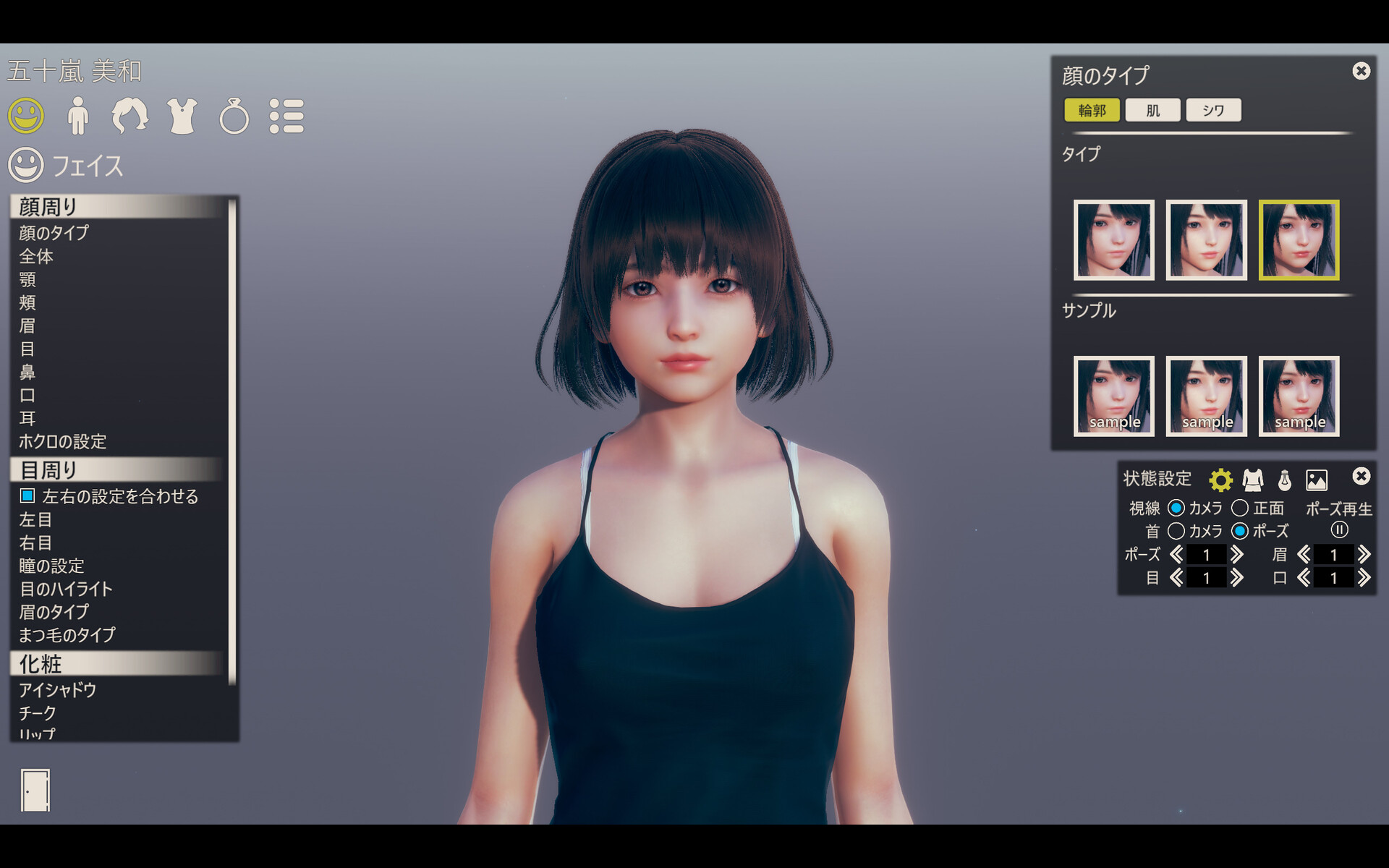Open the list options category icon
Viewport: 1389px width, 868px height.
tap(286, 116)
